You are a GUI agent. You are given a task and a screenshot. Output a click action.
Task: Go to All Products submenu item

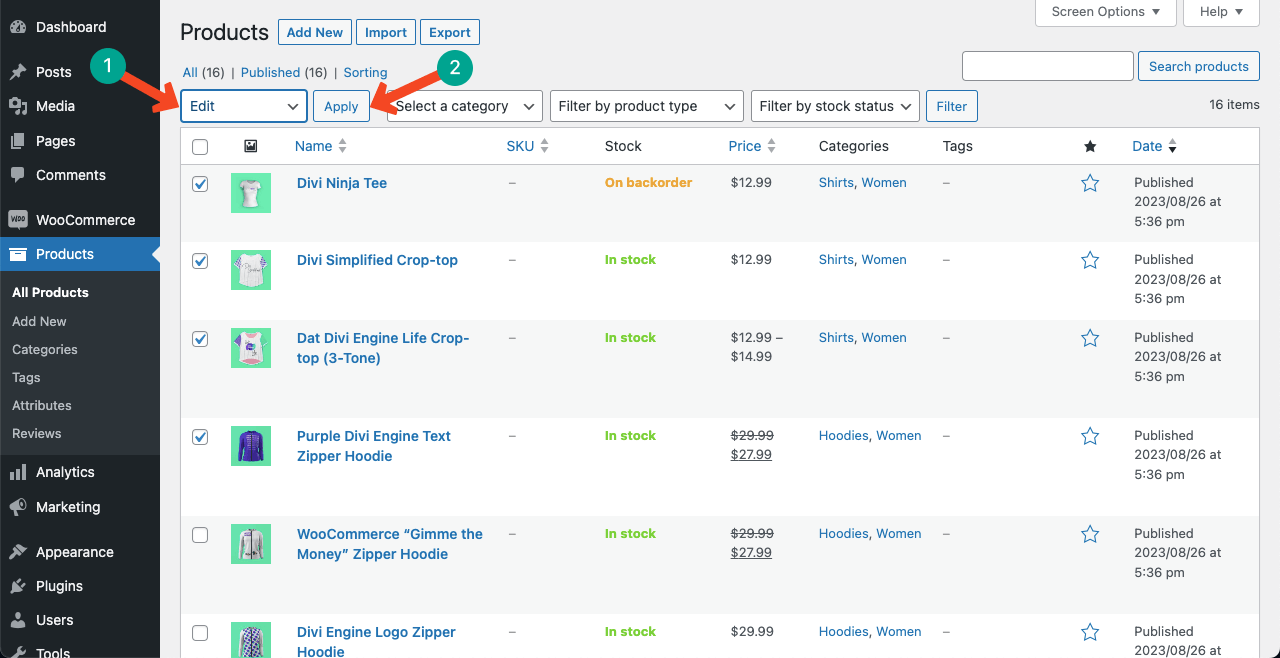coord(50,292)
